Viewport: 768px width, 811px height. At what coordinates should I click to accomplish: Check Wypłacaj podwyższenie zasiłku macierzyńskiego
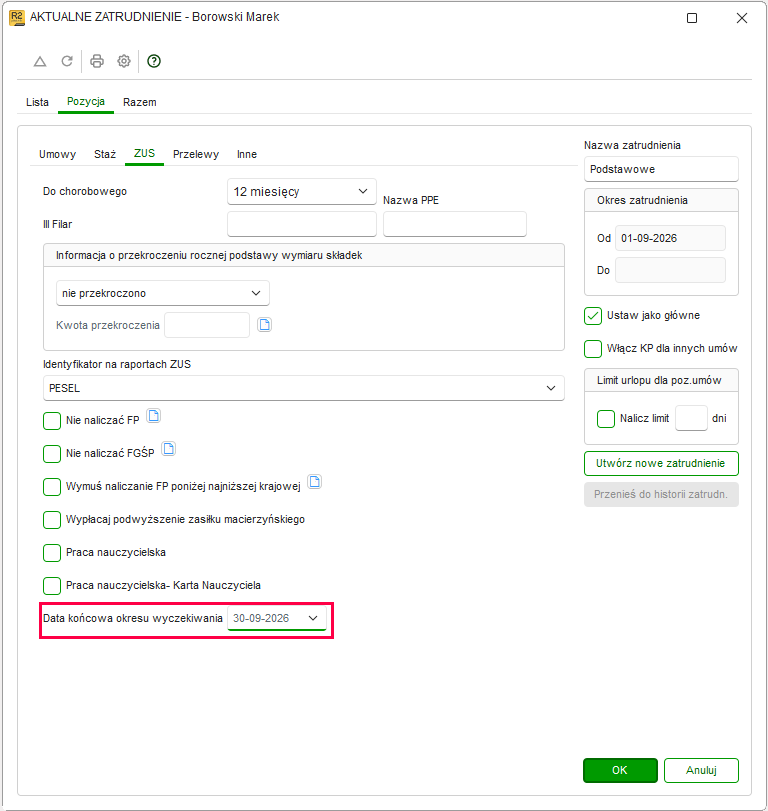52,520
